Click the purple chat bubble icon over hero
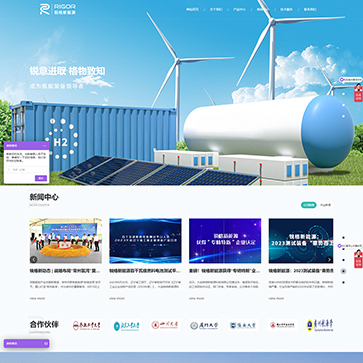The height and width of the screenshot is (363, 363). 341,80
